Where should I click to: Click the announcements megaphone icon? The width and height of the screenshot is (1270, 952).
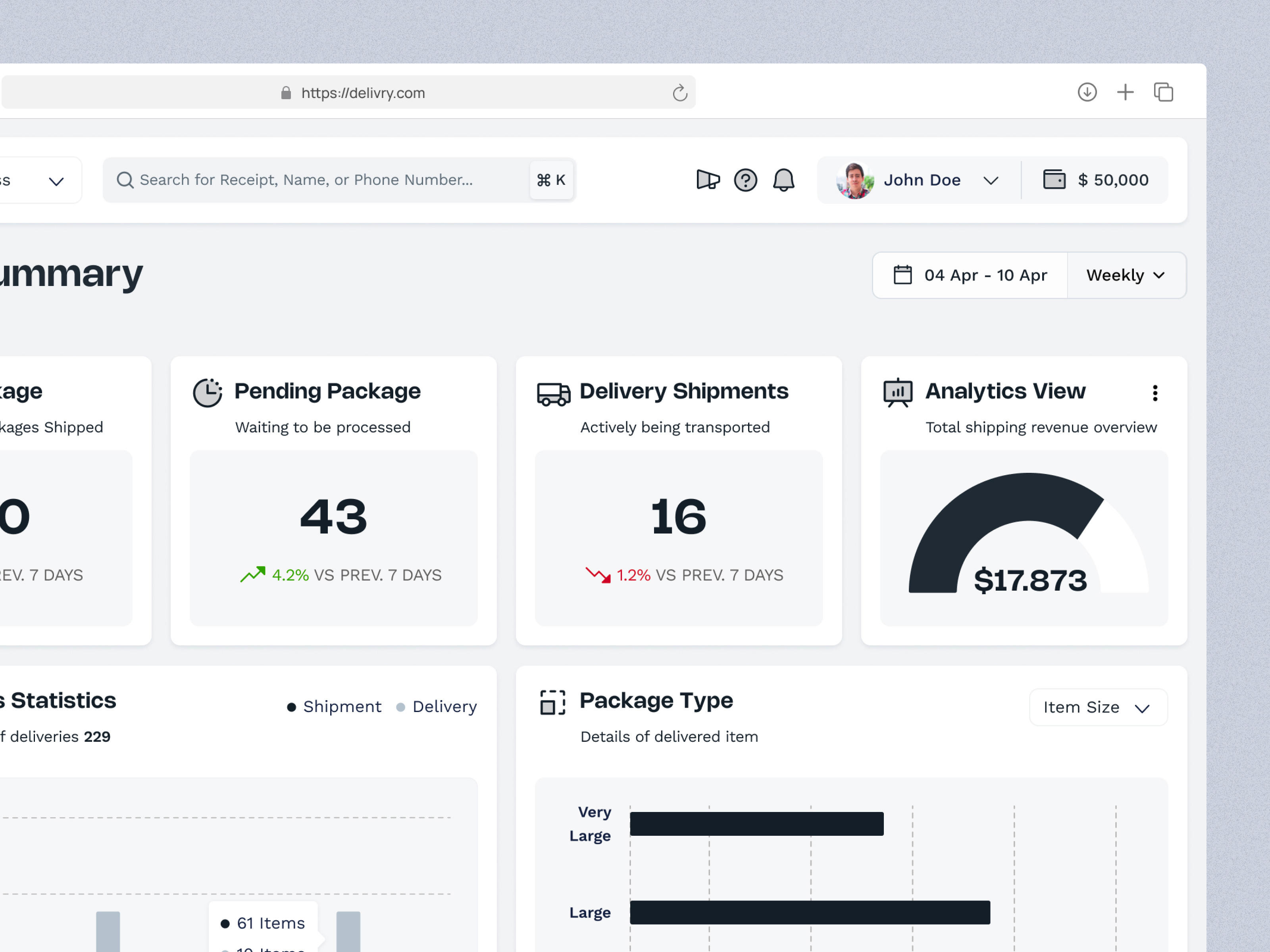click(708, 180)
